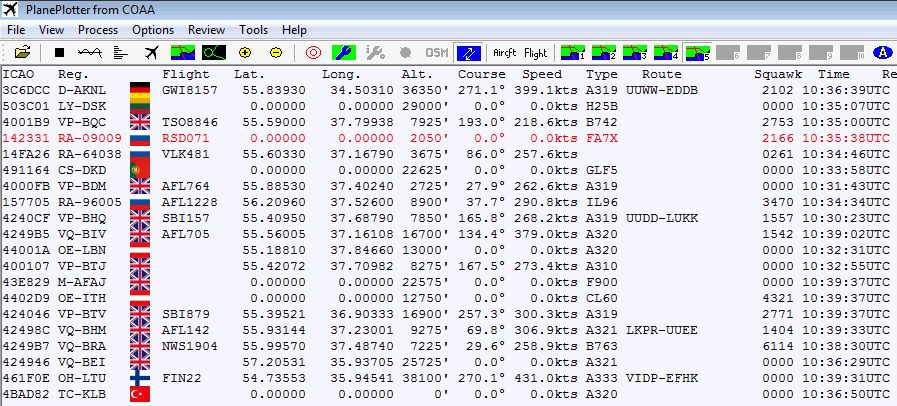Click the greyed-out gear icon
Viewport: 897px width, 406px height.
(406, 53)
